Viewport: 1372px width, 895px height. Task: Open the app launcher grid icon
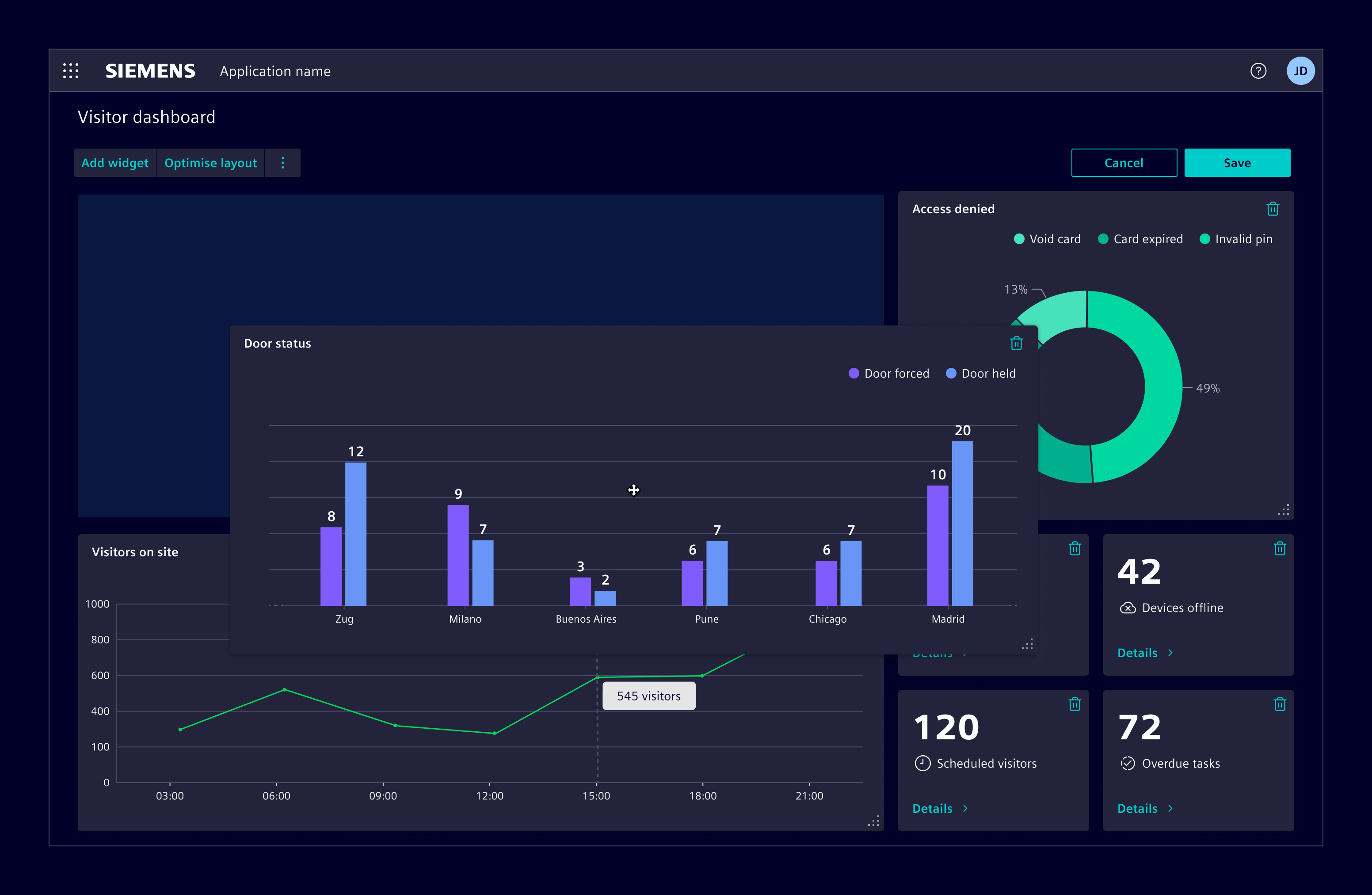click(x=71, y=70)
